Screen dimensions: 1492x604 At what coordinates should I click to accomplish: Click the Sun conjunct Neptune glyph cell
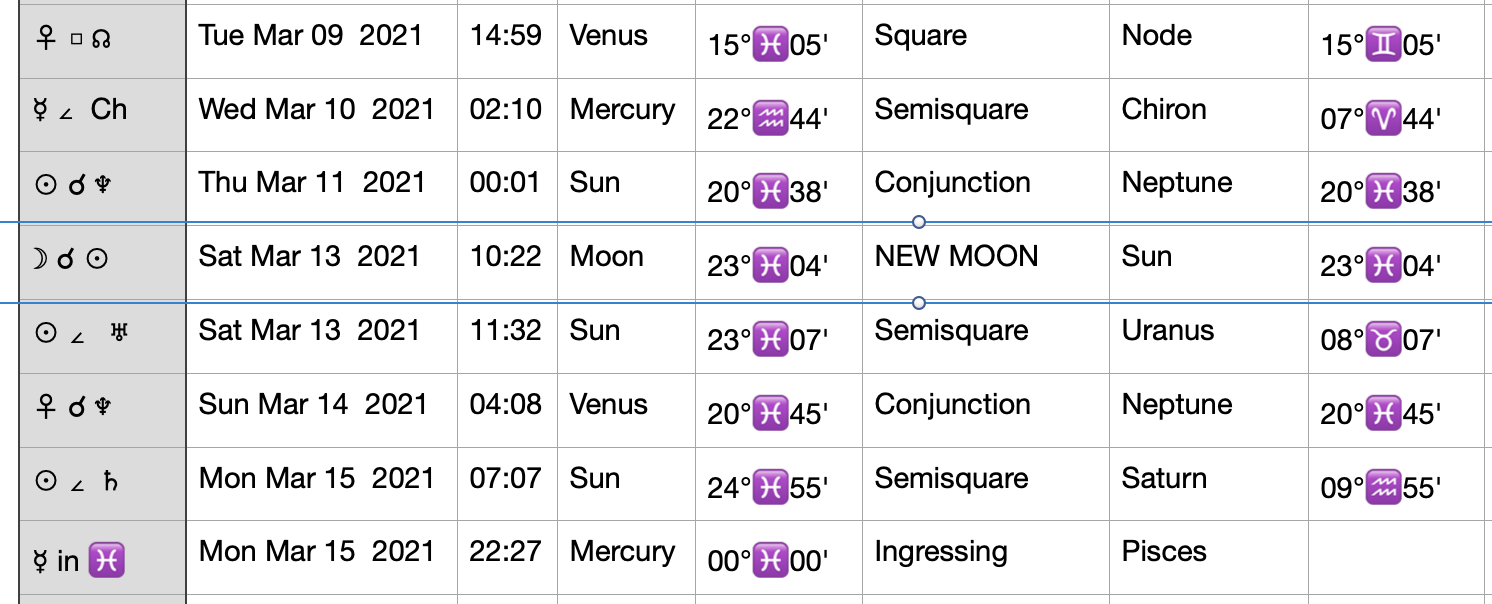(x=103, y=185)
